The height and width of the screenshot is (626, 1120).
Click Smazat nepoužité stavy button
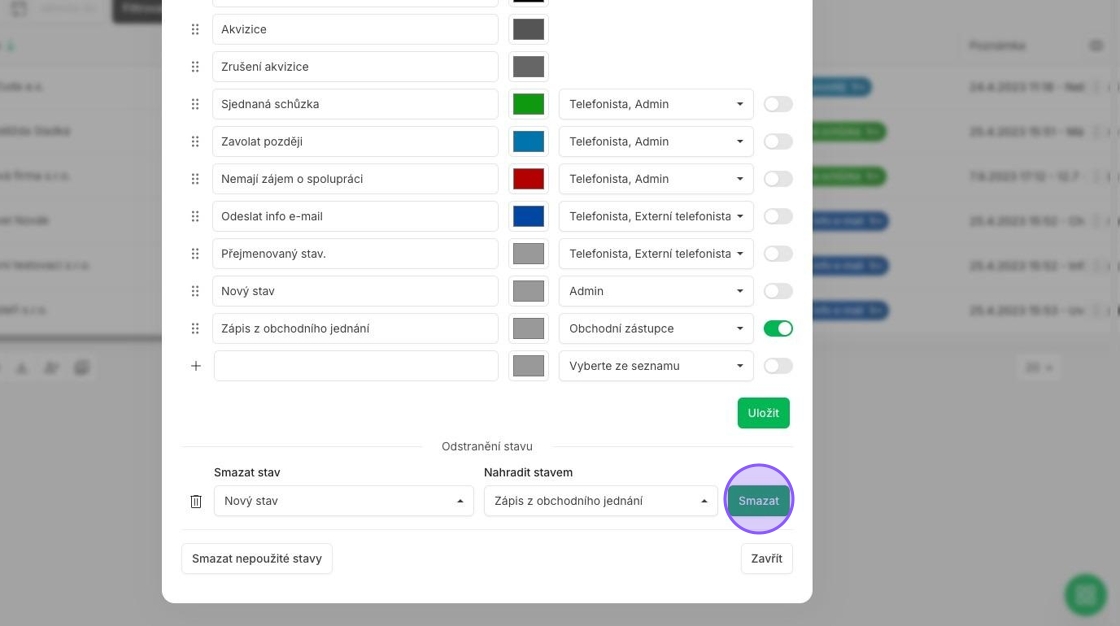257,559
